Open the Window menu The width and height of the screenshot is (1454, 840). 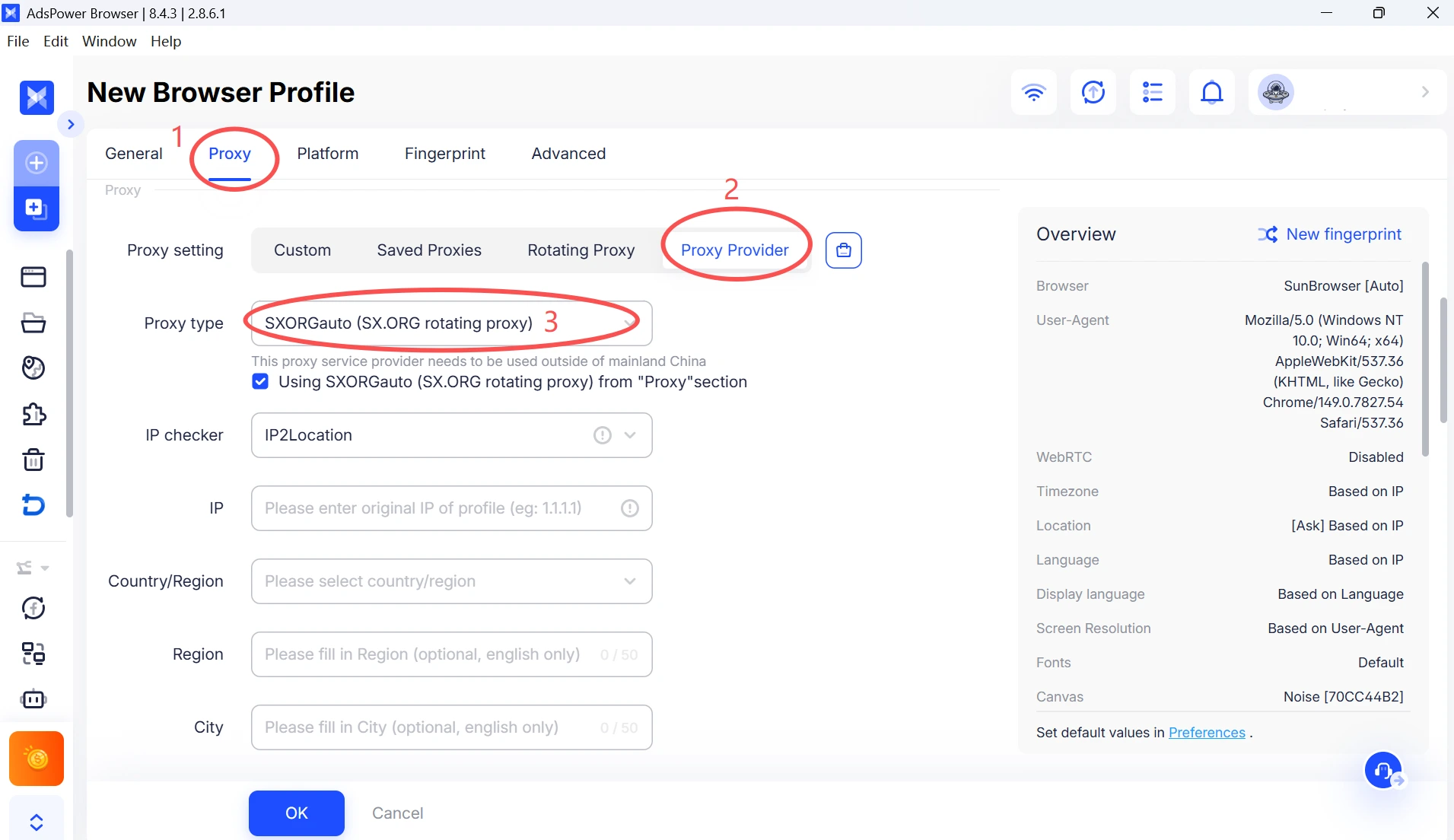tap(109, 41)
